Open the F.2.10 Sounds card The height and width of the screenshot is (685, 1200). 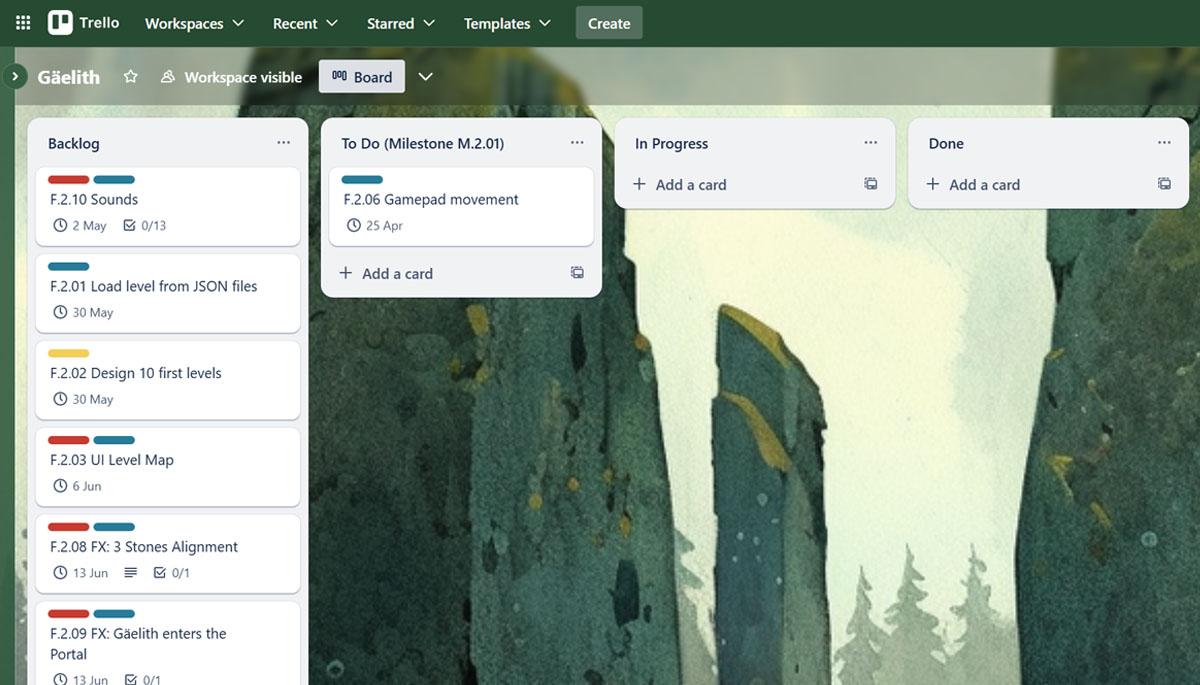tap(168, 206)
